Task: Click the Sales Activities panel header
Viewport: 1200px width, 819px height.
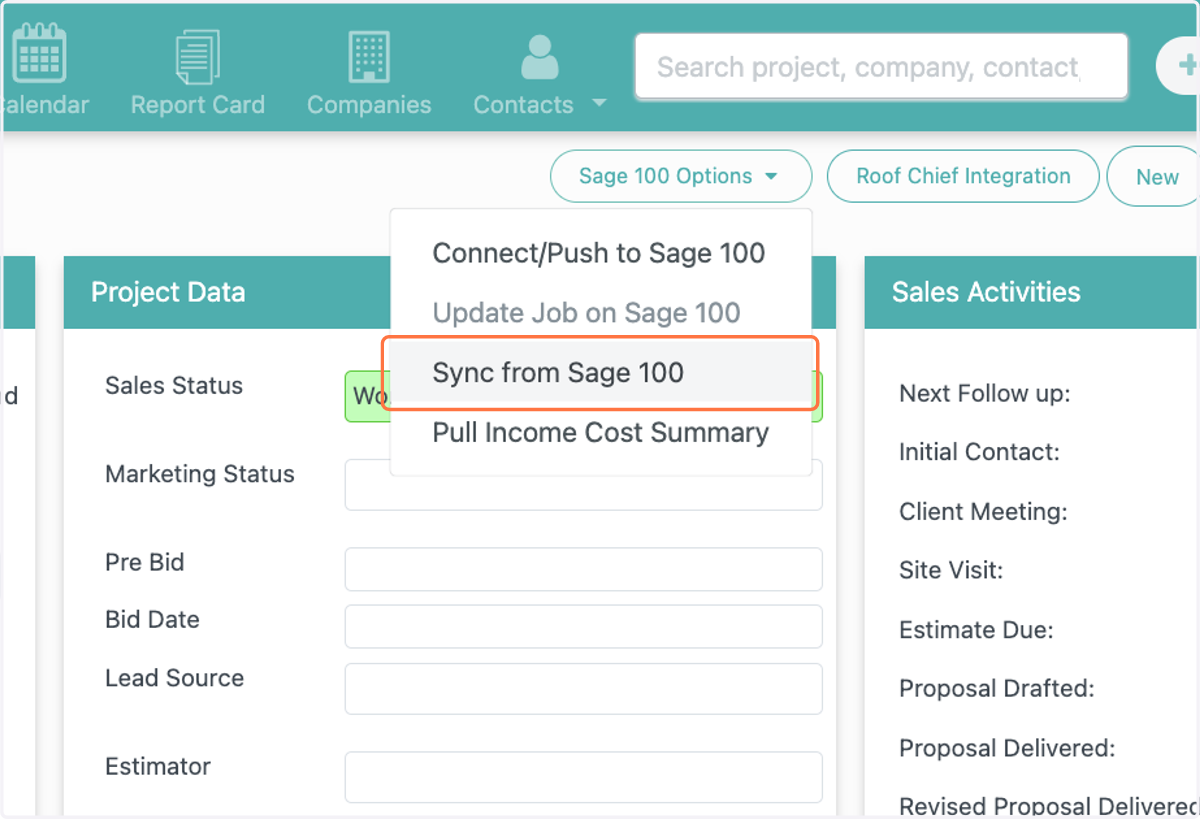Action: coord(1032,292)
